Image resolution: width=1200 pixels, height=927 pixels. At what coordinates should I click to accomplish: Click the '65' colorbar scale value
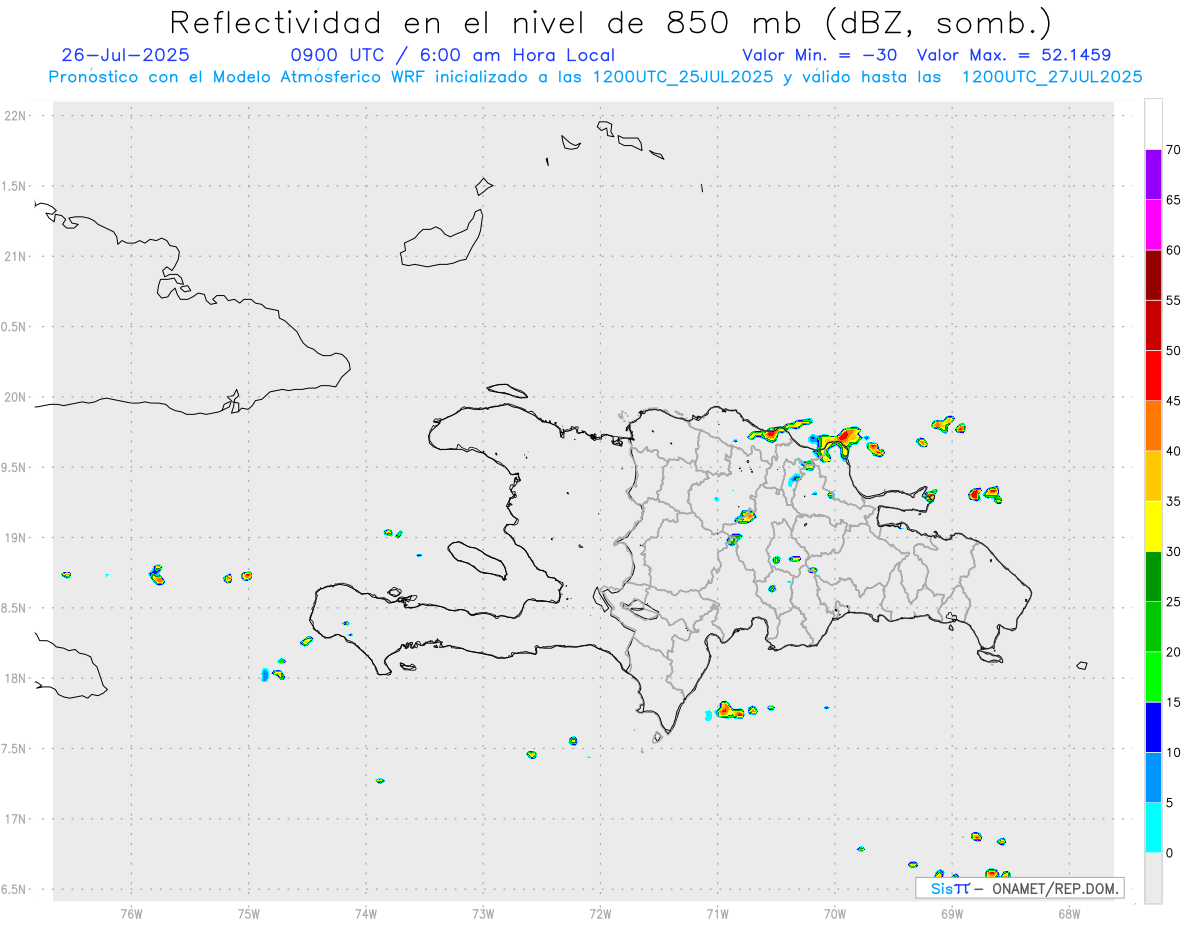1173,200
